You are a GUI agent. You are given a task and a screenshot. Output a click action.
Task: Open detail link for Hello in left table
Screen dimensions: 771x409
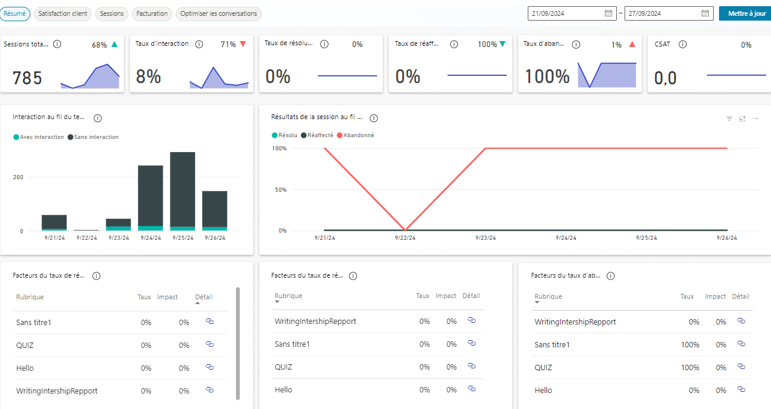[210, 367]
